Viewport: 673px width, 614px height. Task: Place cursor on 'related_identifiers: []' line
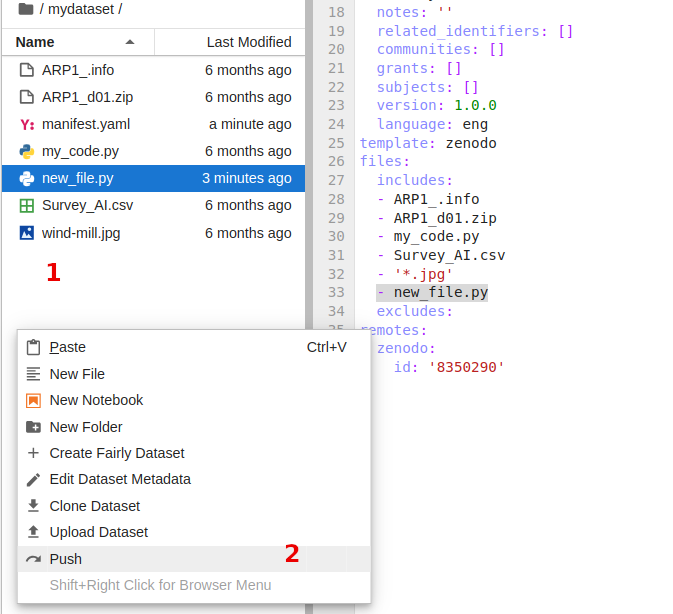coord(475,31)
